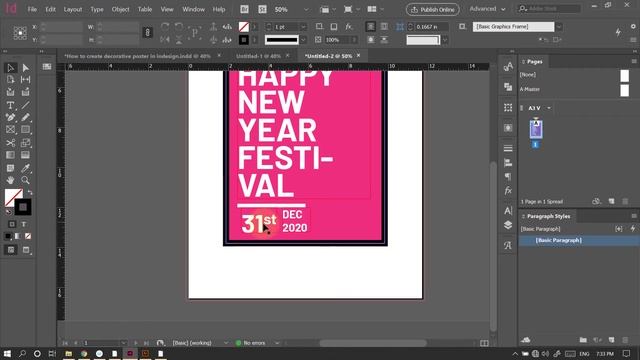Image resolution: width=640 pixels, height=360 pixels.
Task: Toggle formatting affects container button
Action: pyautogui.click(x=12, y=224)
